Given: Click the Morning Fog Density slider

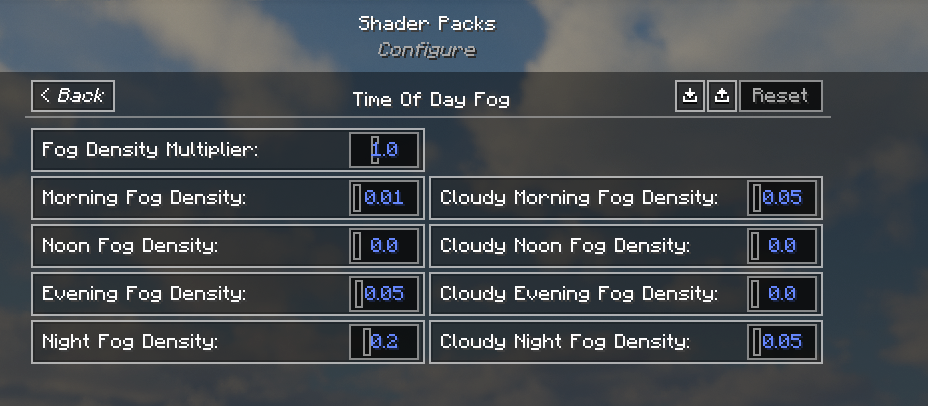Looking at the screenshot, I should click(x=384, y=198).
